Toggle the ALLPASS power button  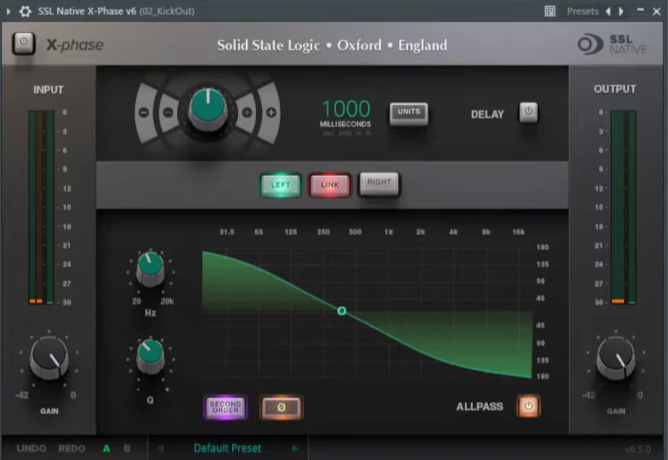(x=528, y=406)
